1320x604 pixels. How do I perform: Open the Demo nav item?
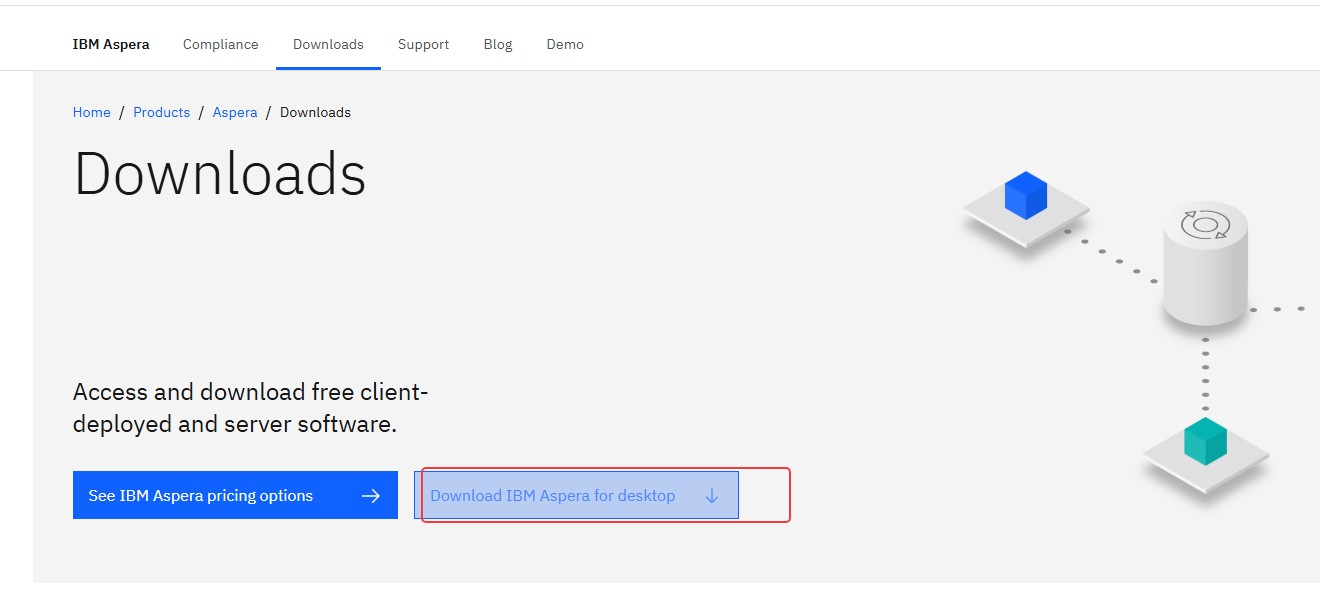tap(565, 44)
